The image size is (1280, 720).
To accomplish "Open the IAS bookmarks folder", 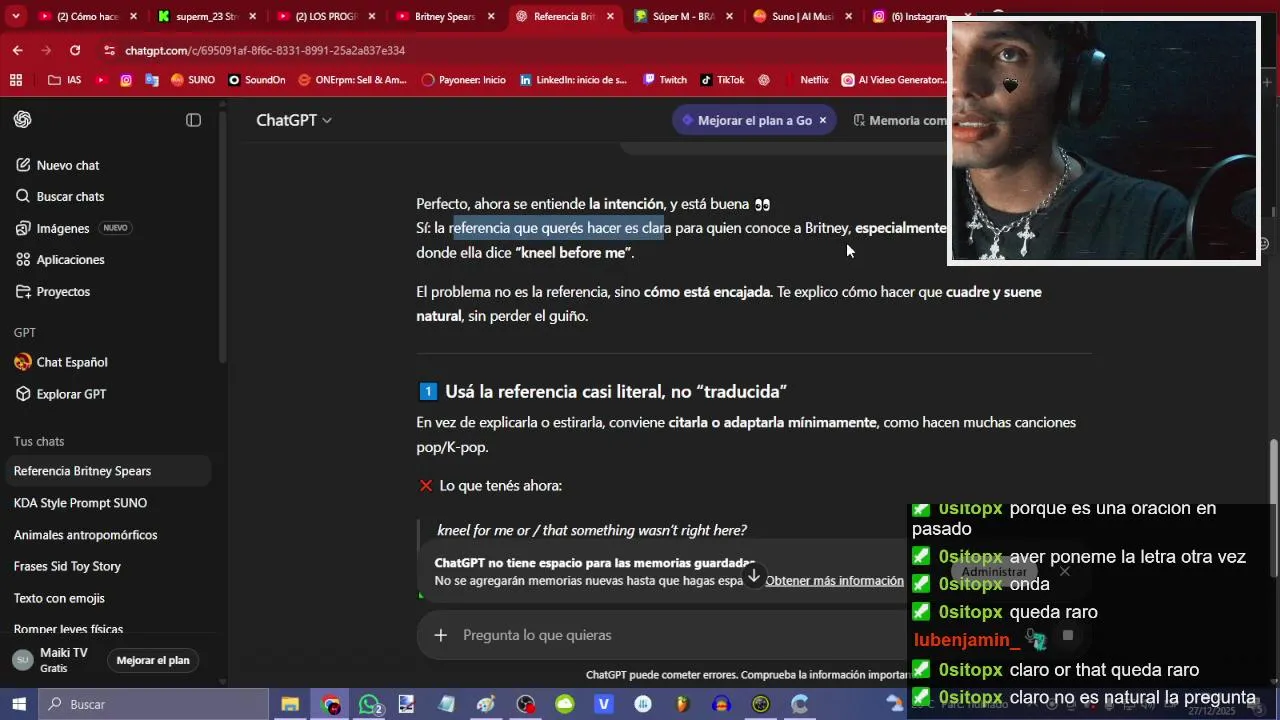I will click(x=65, y=80).
